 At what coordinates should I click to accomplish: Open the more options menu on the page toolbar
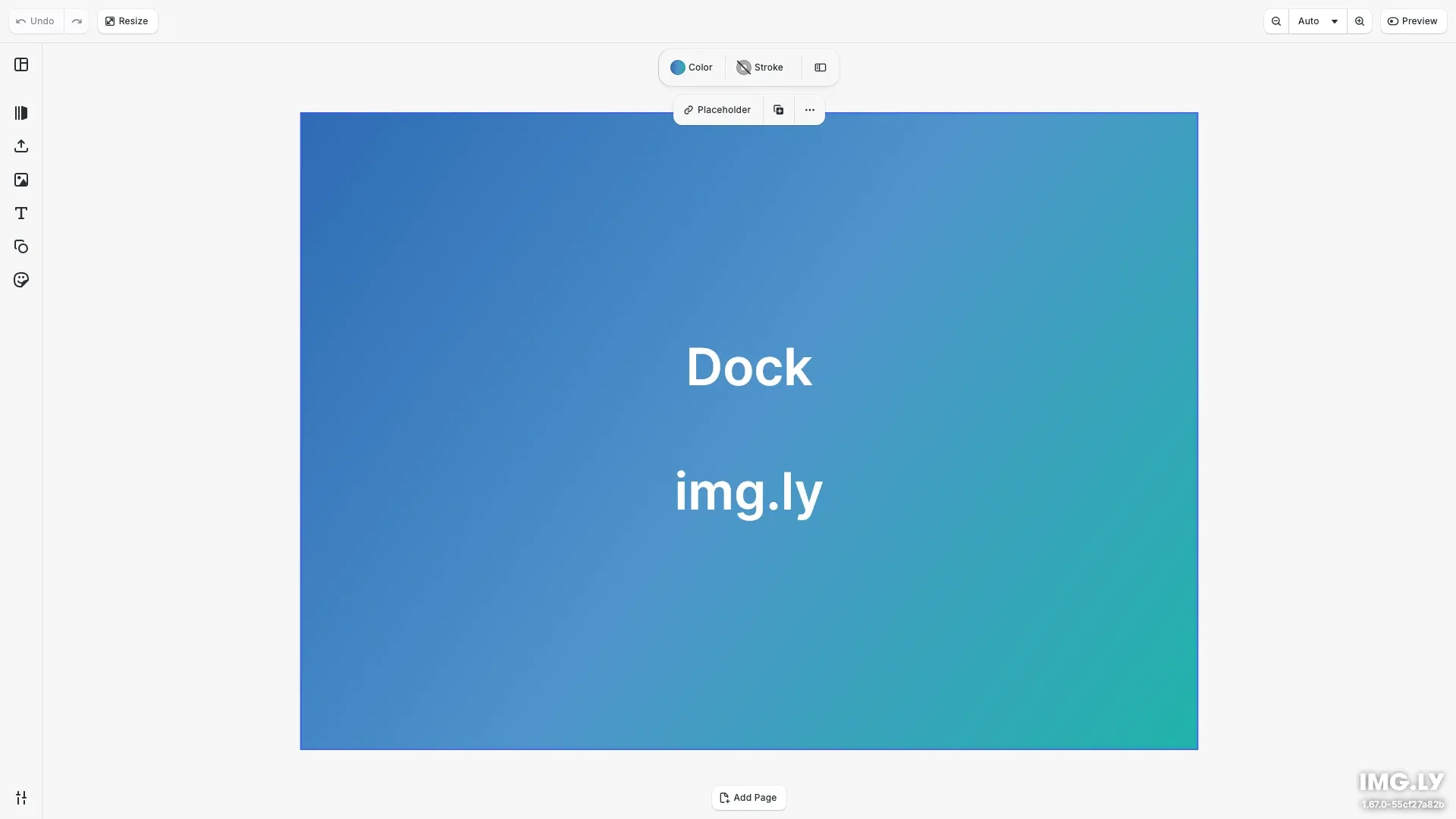809,109
